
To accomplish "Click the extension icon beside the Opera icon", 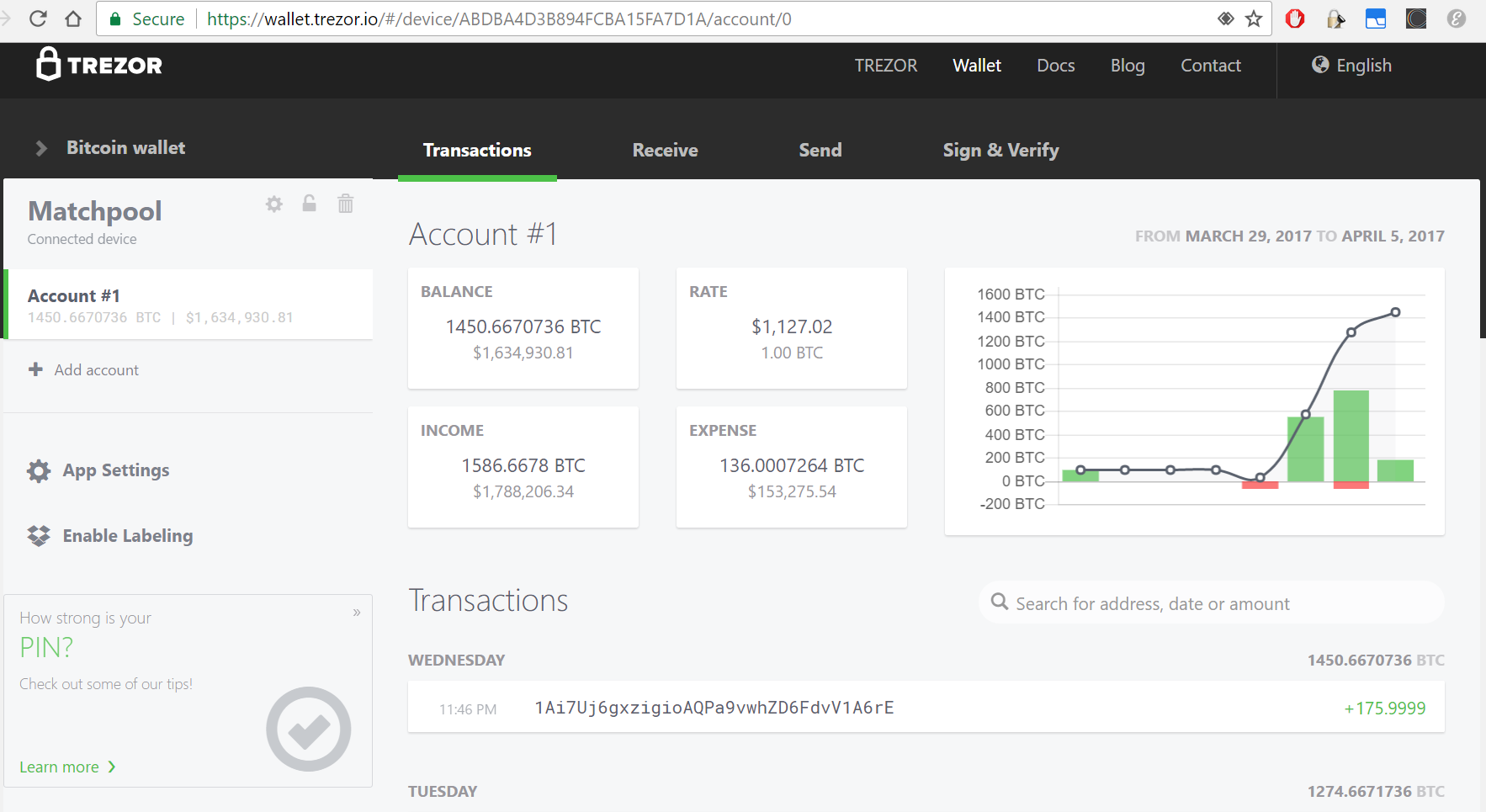I will pos(1335,19).
